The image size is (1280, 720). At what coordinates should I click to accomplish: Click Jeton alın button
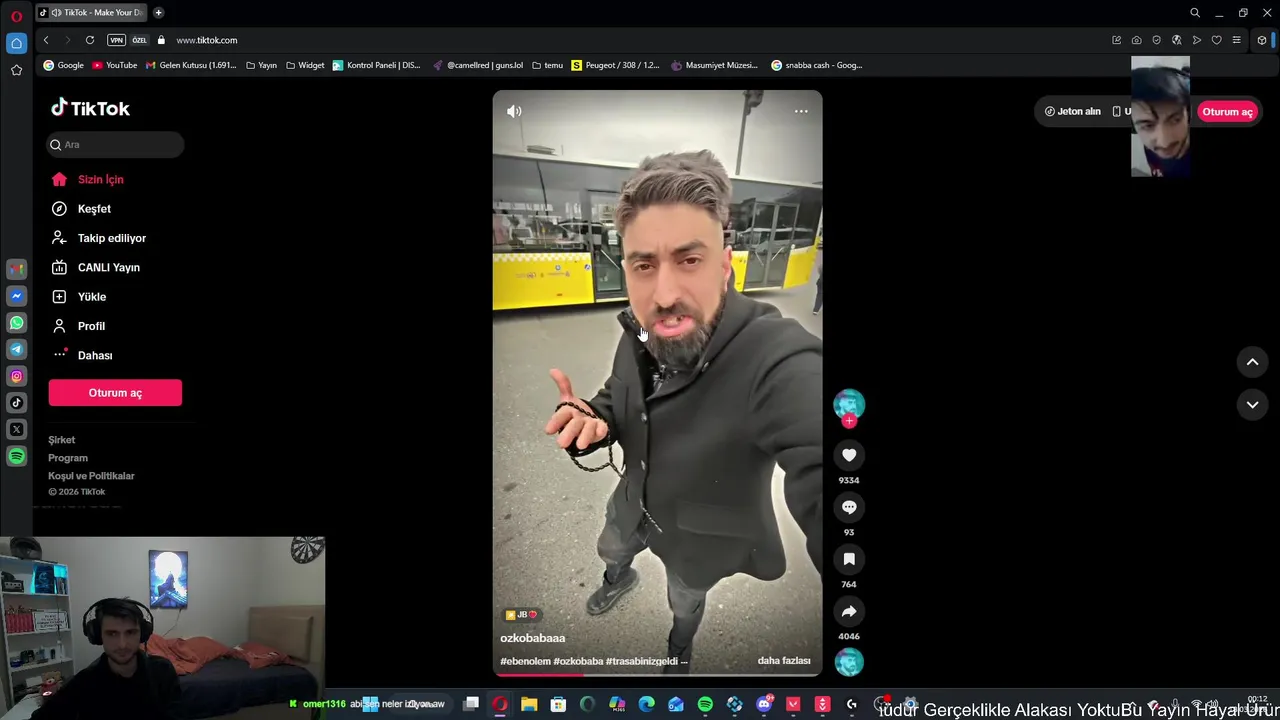[x=1072, y=111]
